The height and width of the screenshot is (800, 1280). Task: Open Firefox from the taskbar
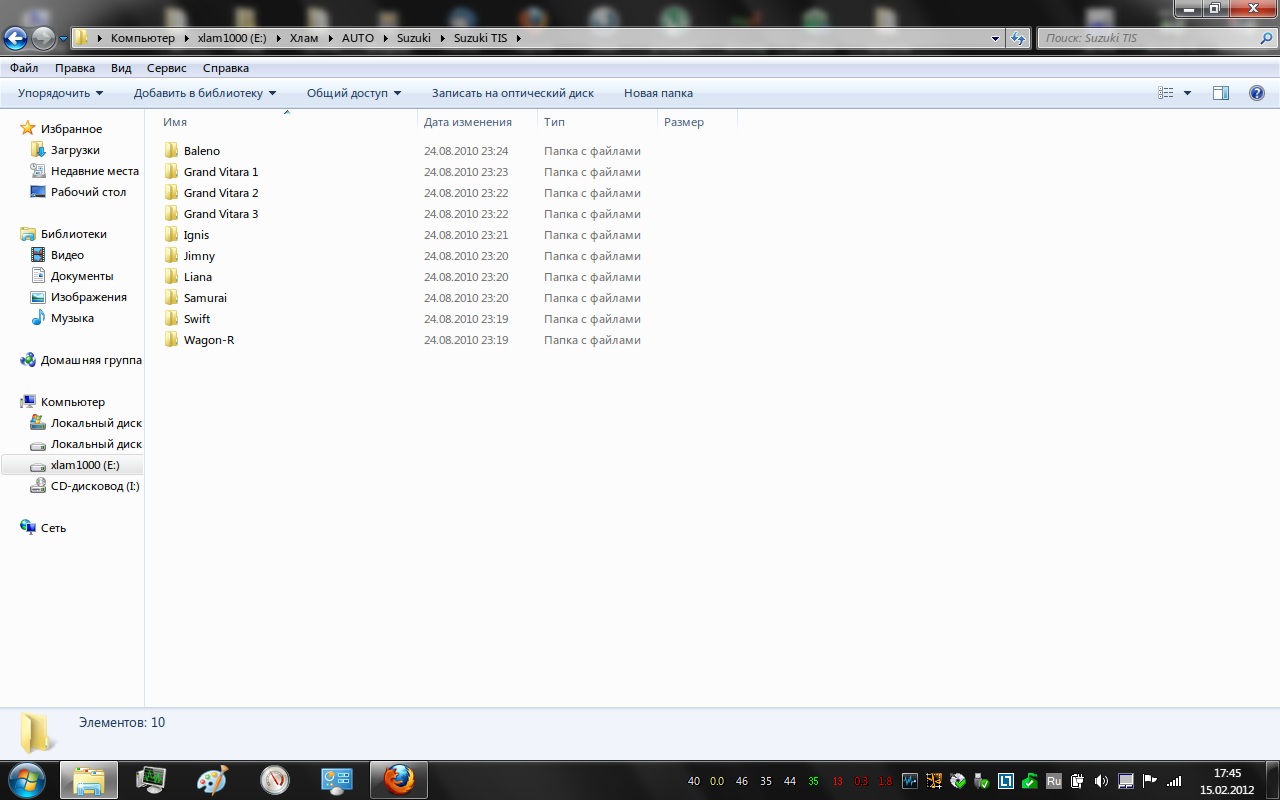tap(399, 779)
